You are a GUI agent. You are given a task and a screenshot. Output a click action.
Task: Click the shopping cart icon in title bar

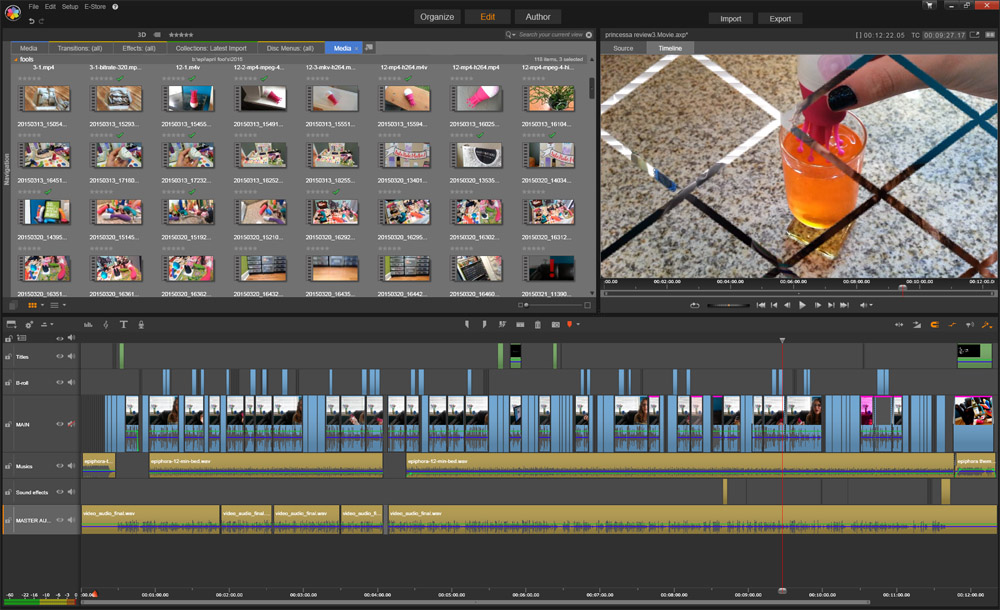[929, 6]
